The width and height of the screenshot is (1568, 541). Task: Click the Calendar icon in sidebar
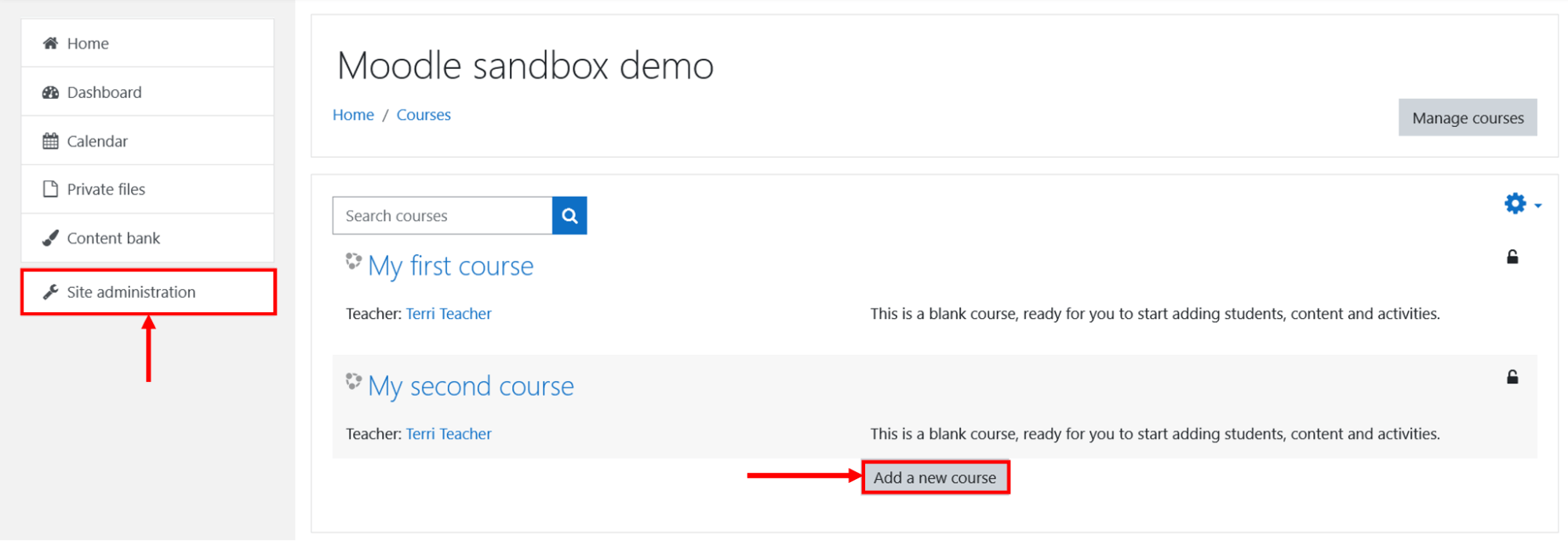tap(50, 141)
